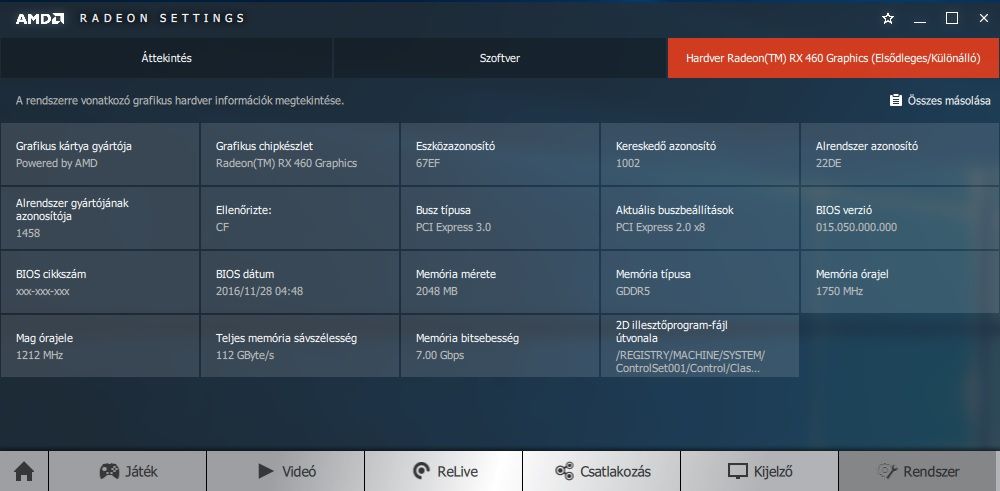The image size is (1000, 491).
Task: Open the Játék section label
Action: [x=142, y=472]
